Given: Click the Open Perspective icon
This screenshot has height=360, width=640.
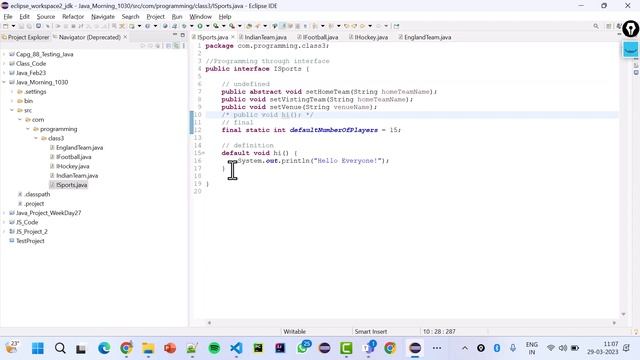Looking at the screenshot, I should point(609,26).
